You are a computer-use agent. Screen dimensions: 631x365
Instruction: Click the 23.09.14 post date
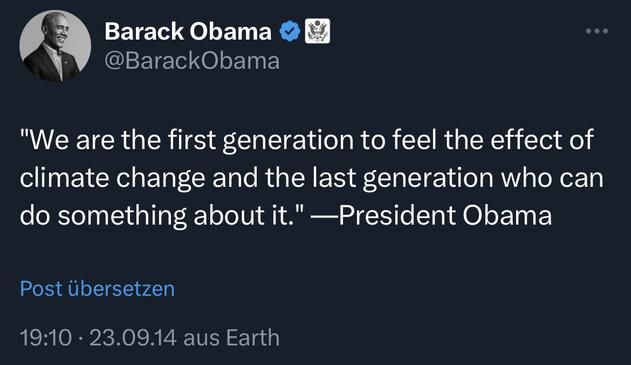pyautogui.click(x=133, y=337)
